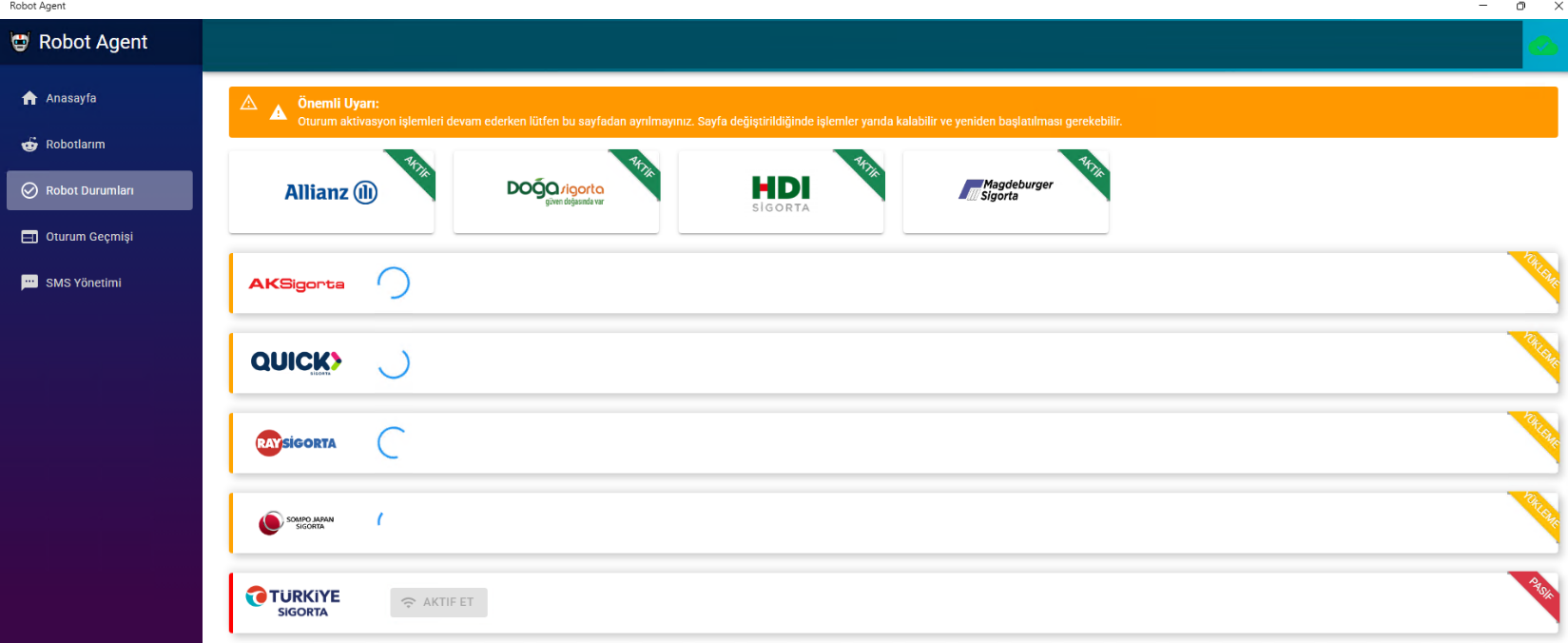Open the HDI Sigorta card
This screenshot has width=1568, height=643.
pos(781,192)
